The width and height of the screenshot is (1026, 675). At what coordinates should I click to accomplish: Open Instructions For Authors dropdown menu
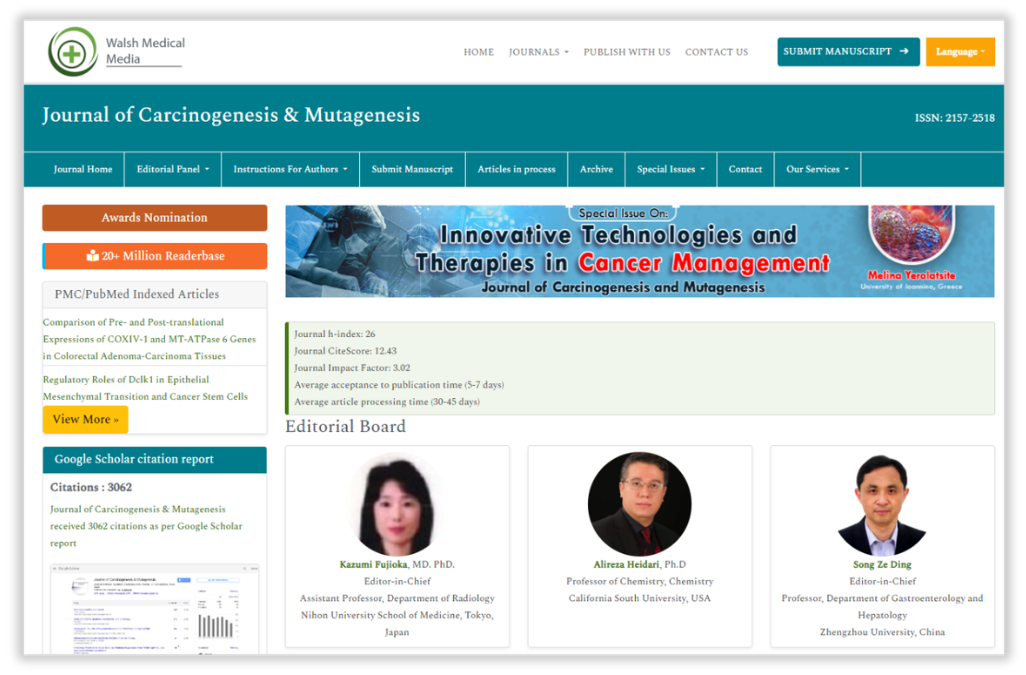click(290, 169)
